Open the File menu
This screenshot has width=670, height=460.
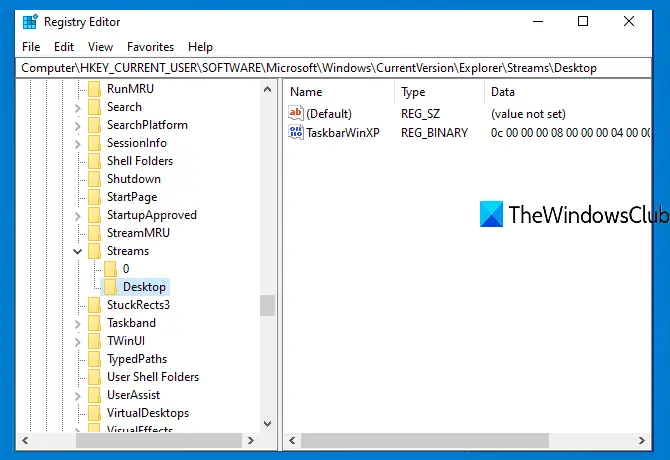point(31,47)
